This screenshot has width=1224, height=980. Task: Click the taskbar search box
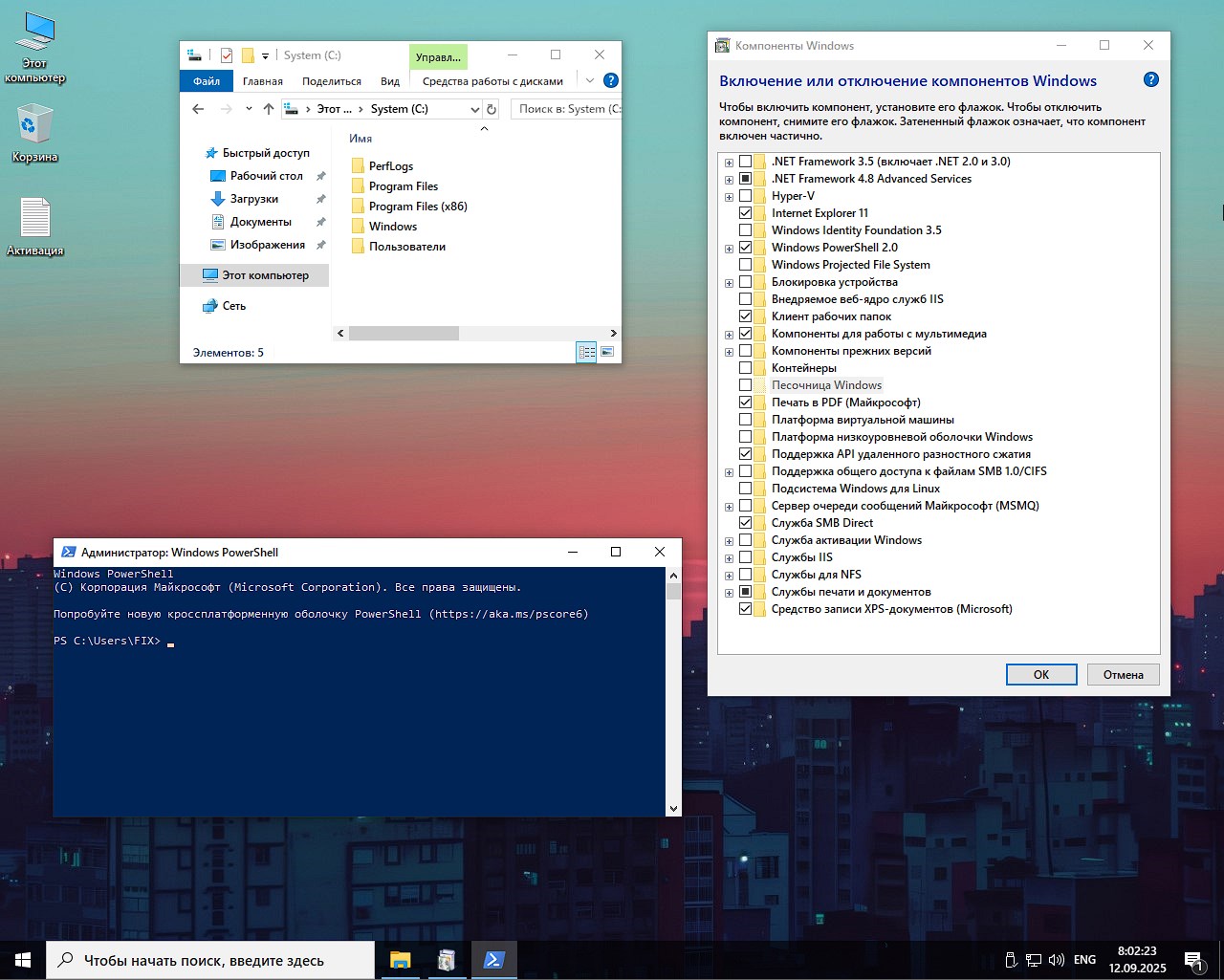tap(210, 960)
